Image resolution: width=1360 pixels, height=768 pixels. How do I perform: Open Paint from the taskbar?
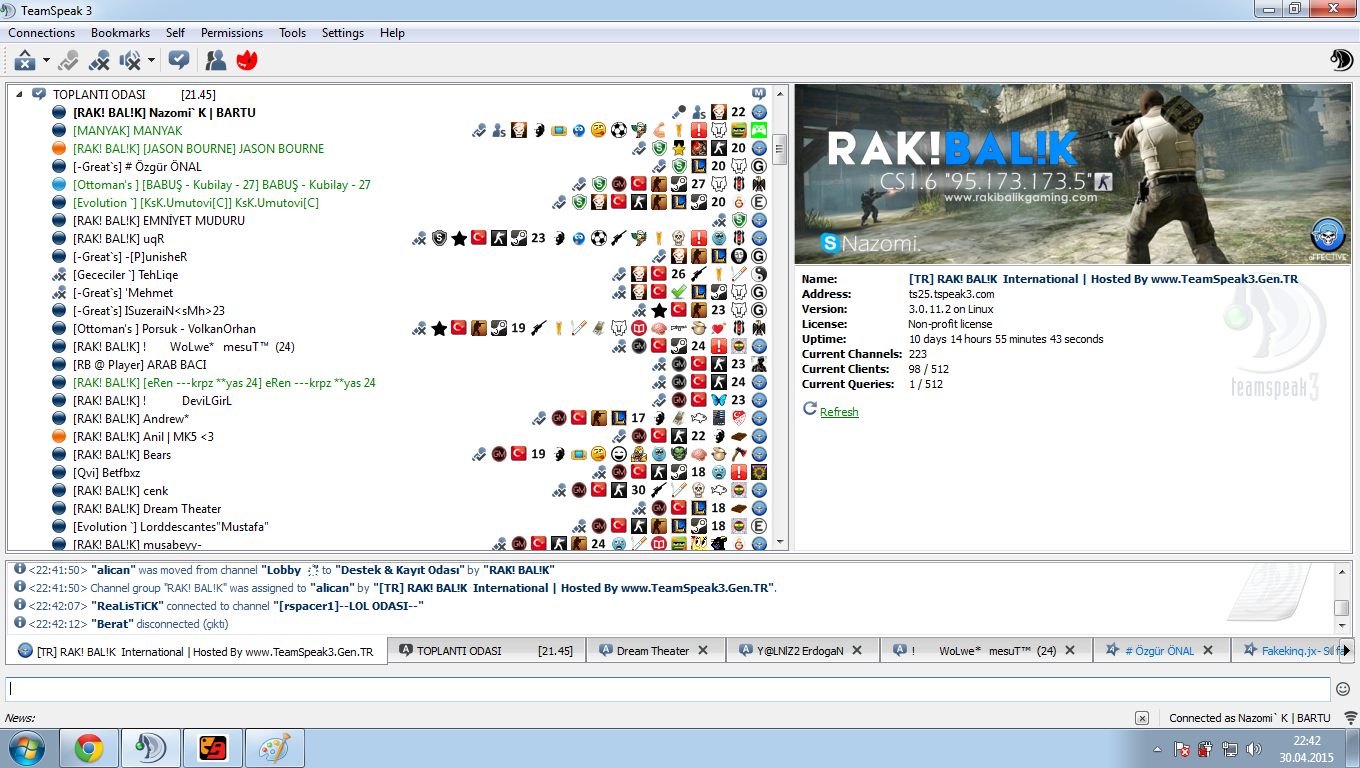(274, 748)
